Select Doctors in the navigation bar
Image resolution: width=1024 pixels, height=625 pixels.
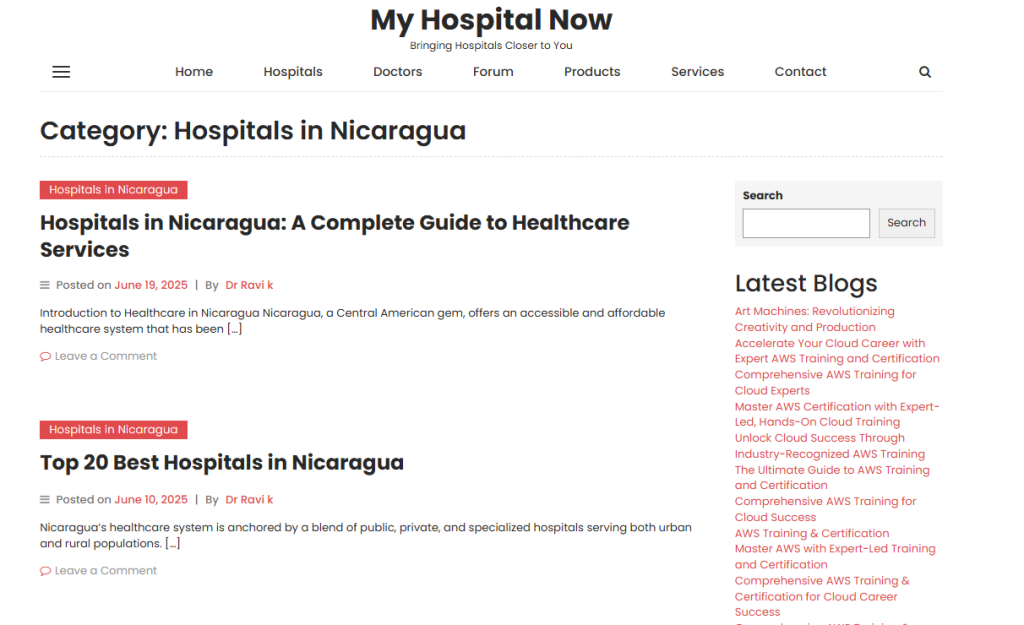397,72
